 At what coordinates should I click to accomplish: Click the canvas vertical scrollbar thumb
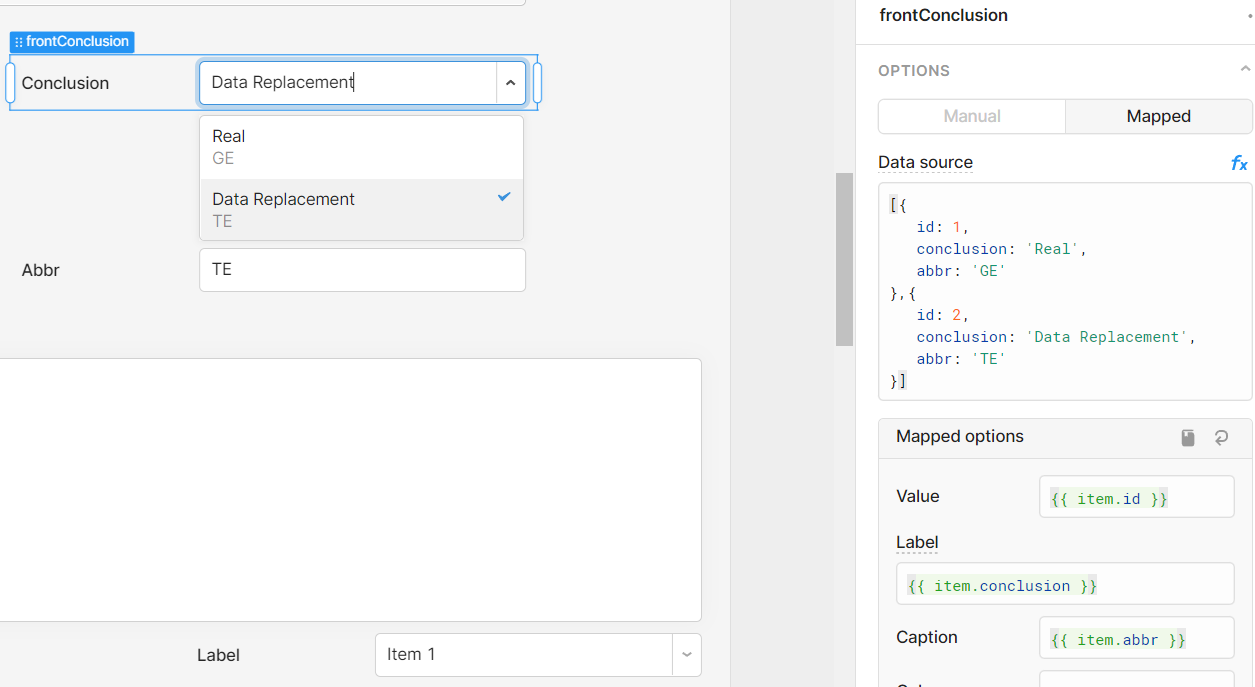[844, 259]
